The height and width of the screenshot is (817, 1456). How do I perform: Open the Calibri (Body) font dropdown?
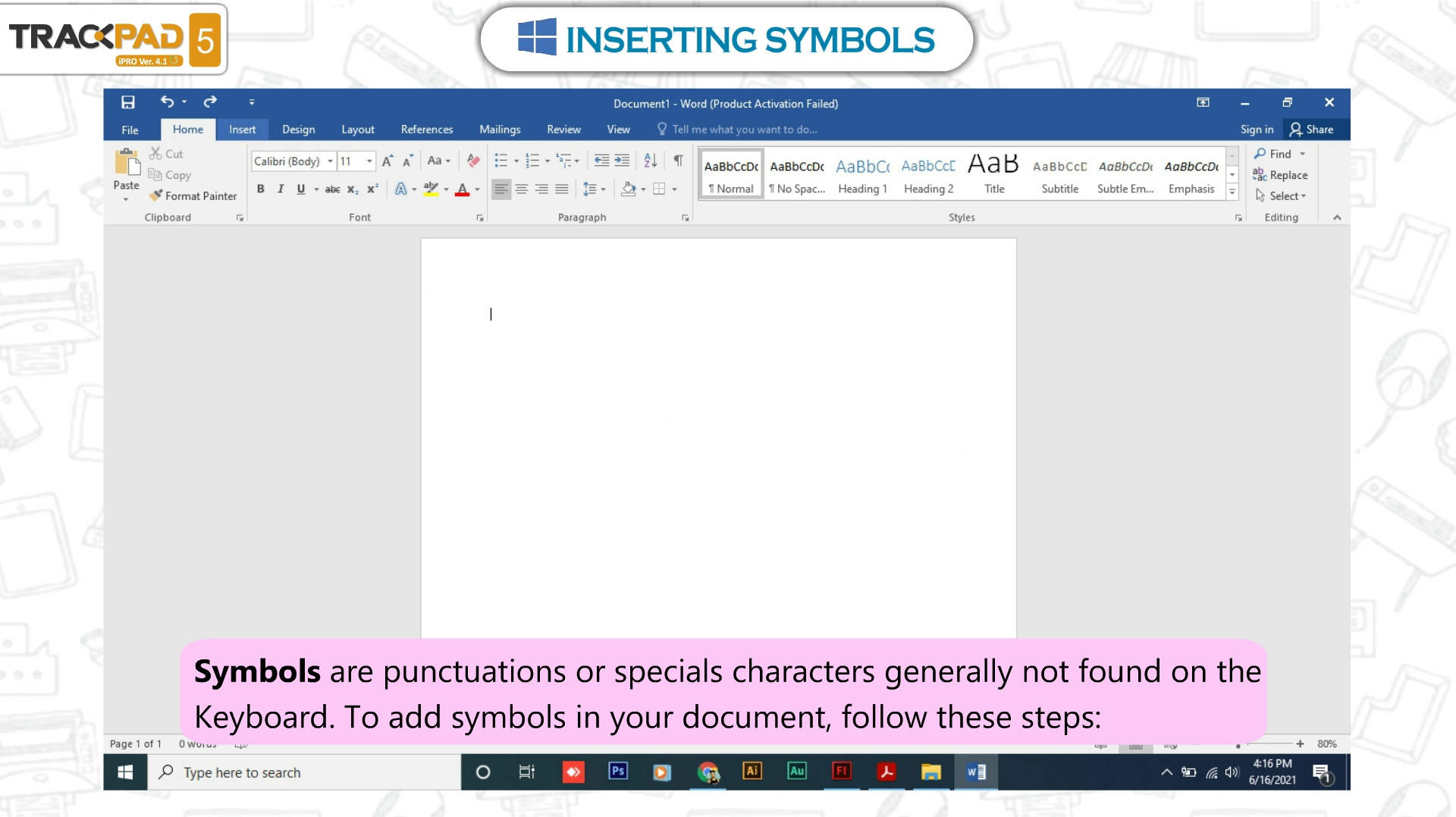330,161
